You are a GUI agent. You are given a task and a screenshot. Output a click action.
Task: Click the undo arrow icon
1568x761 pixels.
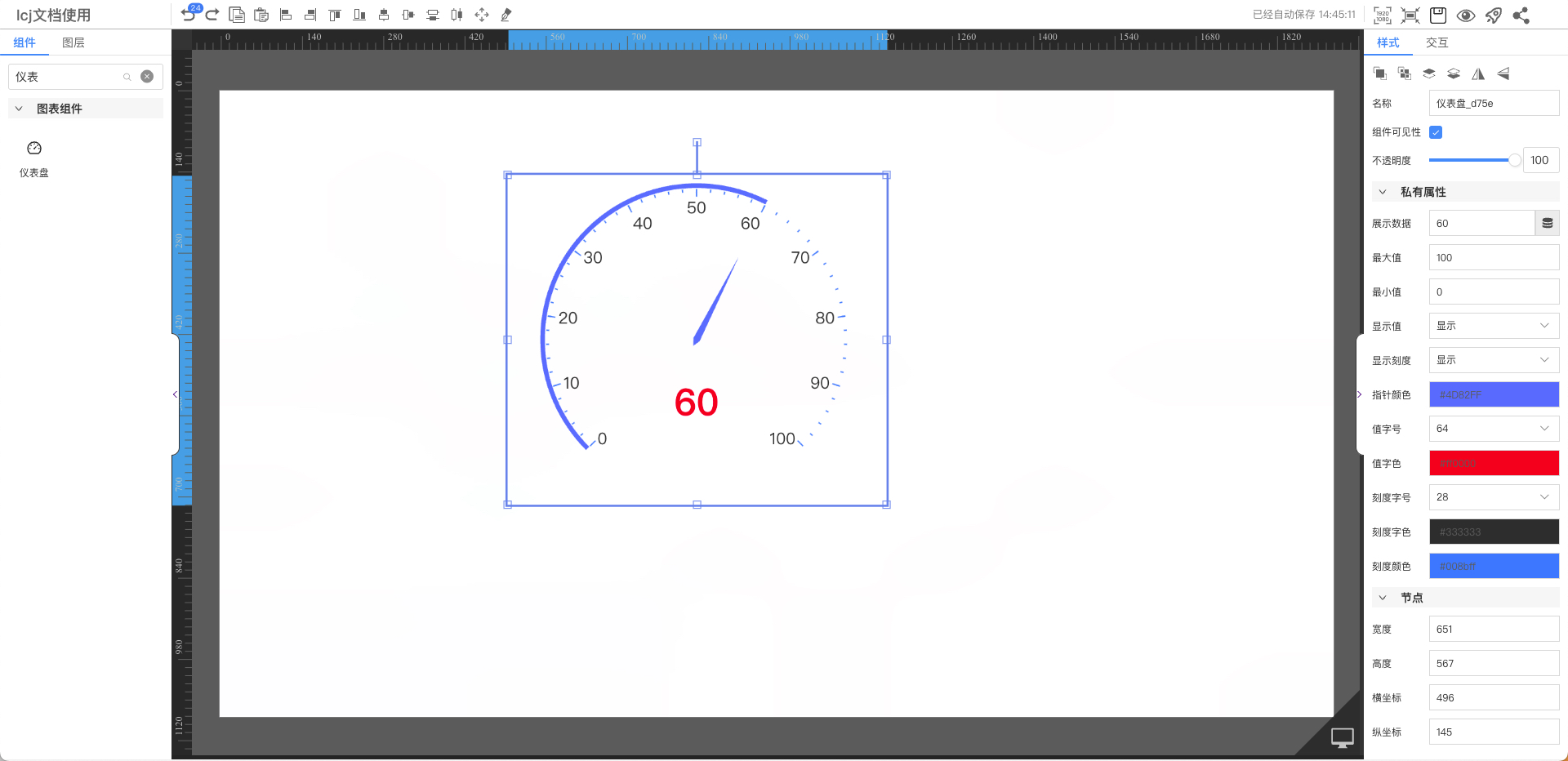[188, 15]
